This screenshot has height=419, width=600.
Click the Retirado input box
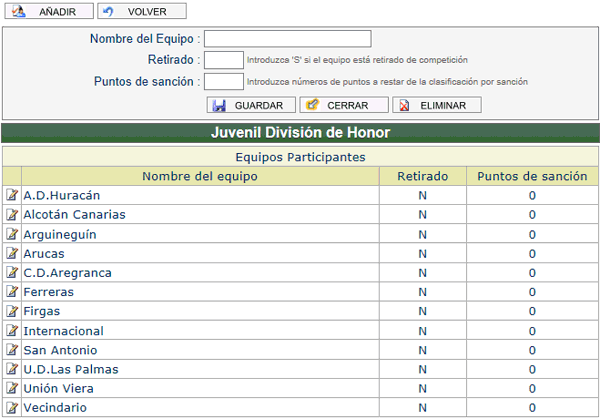pos(224,60)
